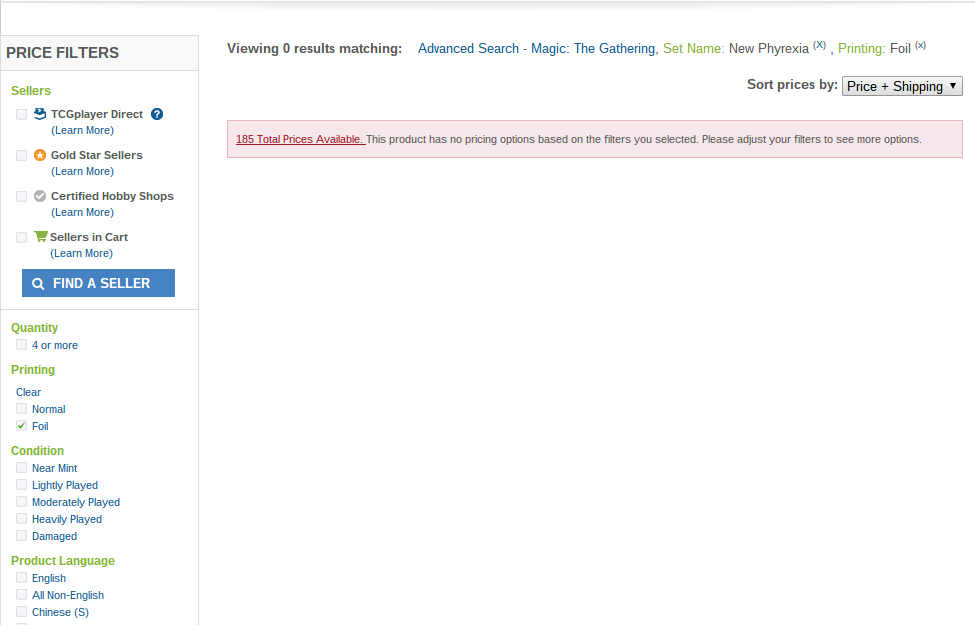Viewport: 975px width, 625px height.
Task: Check the Heavily Played checkbox
Action: [22, 519]
